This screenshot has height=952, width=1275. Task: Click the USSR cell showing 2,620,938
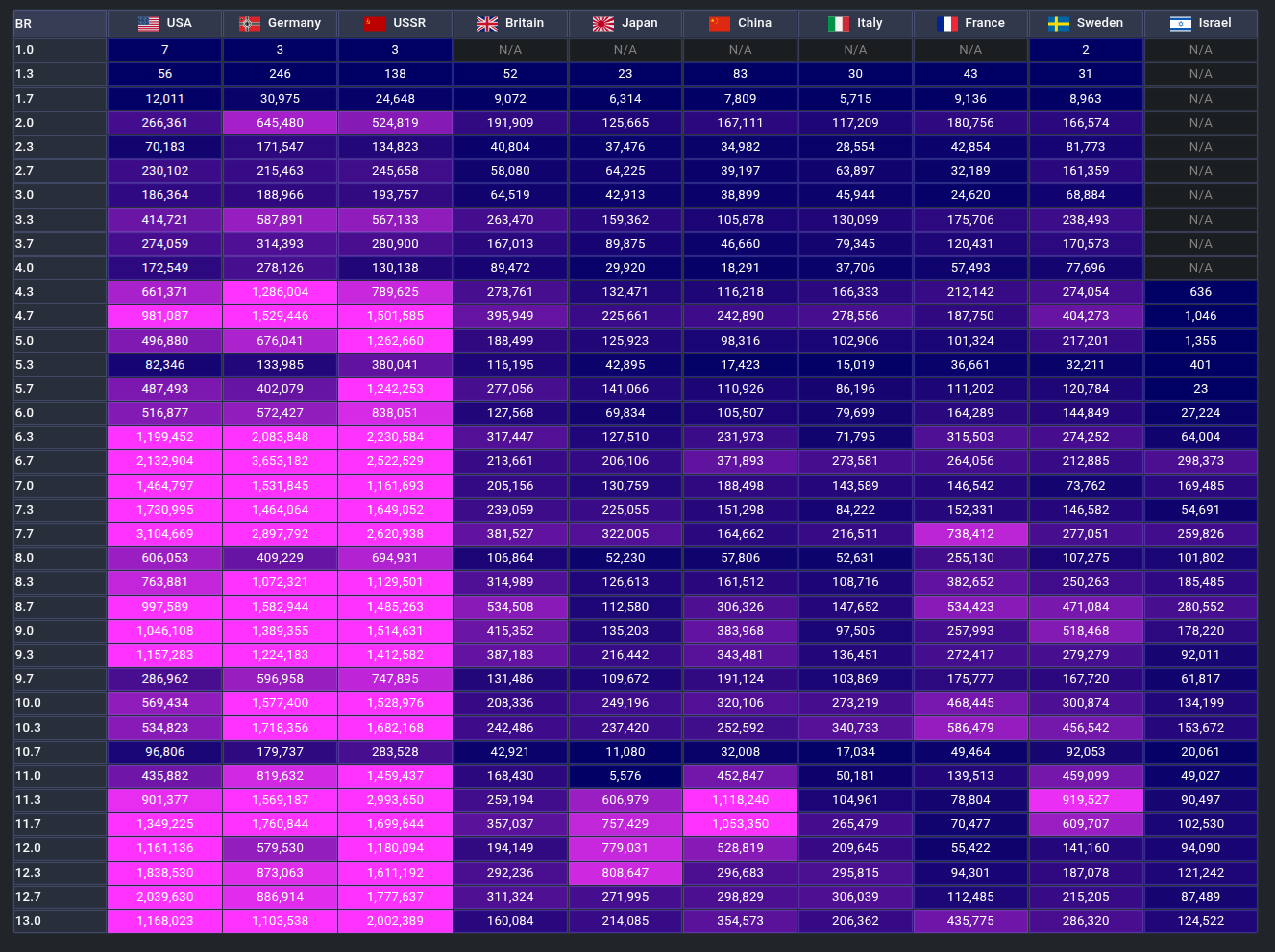(x=395, y=534)
